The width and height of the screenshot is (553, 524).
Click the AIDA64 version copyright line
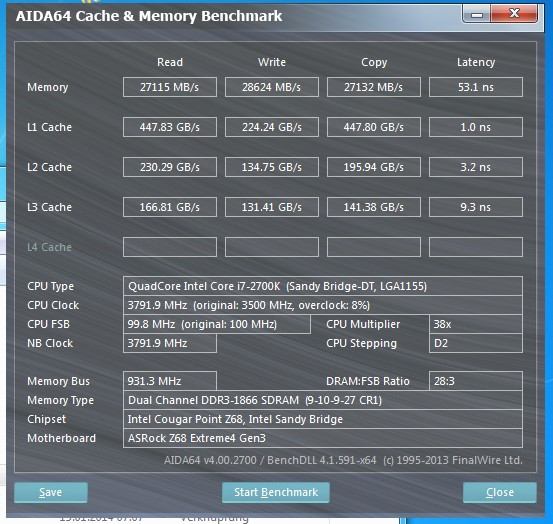pyautogui.click(x=343, y=460)
